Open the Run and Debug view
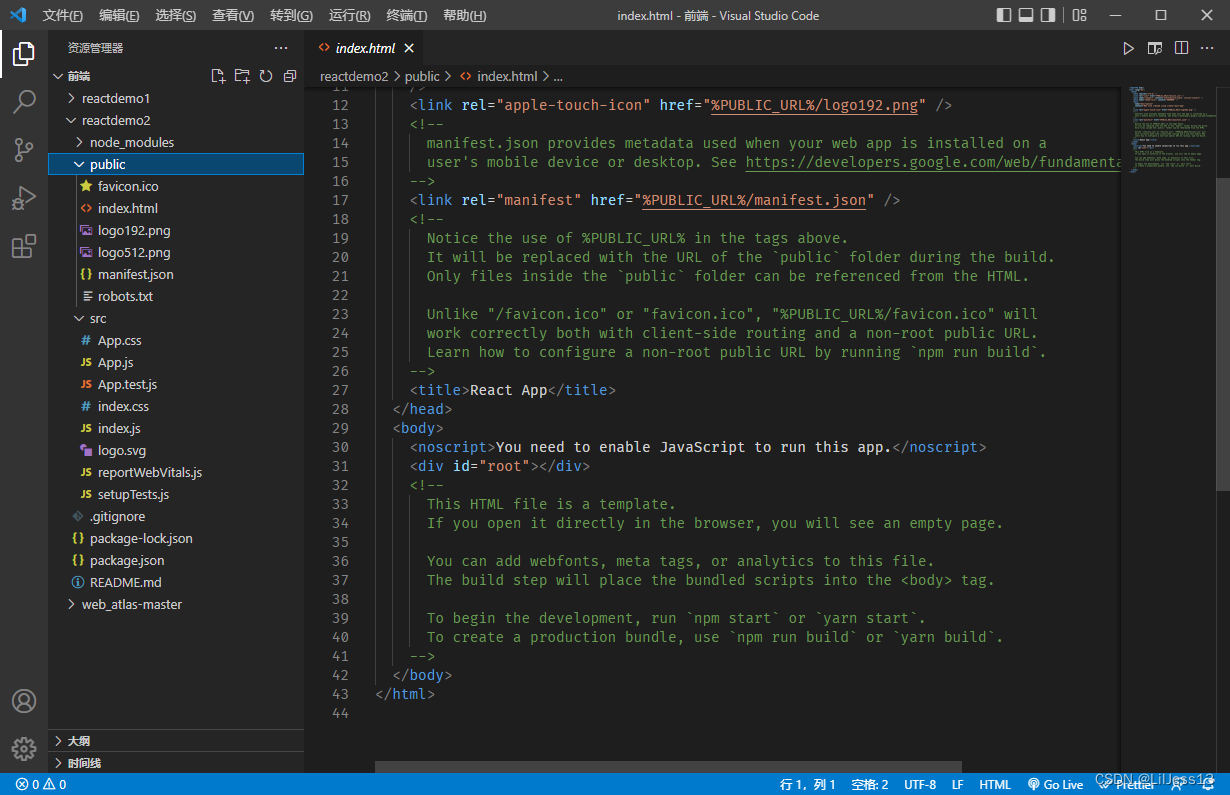 pos(24,198)
